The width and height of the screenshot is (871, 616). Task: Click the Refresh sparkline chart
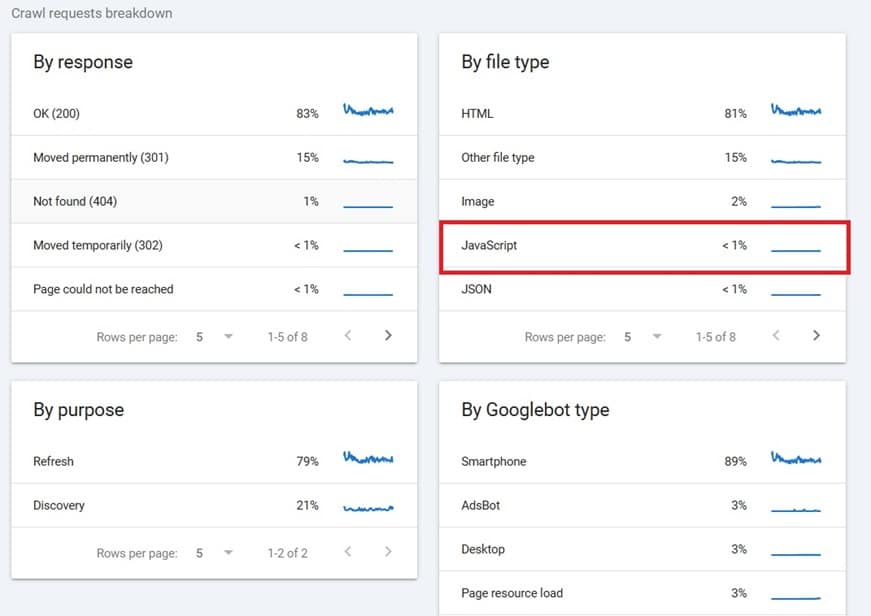(x=367, y=459)
